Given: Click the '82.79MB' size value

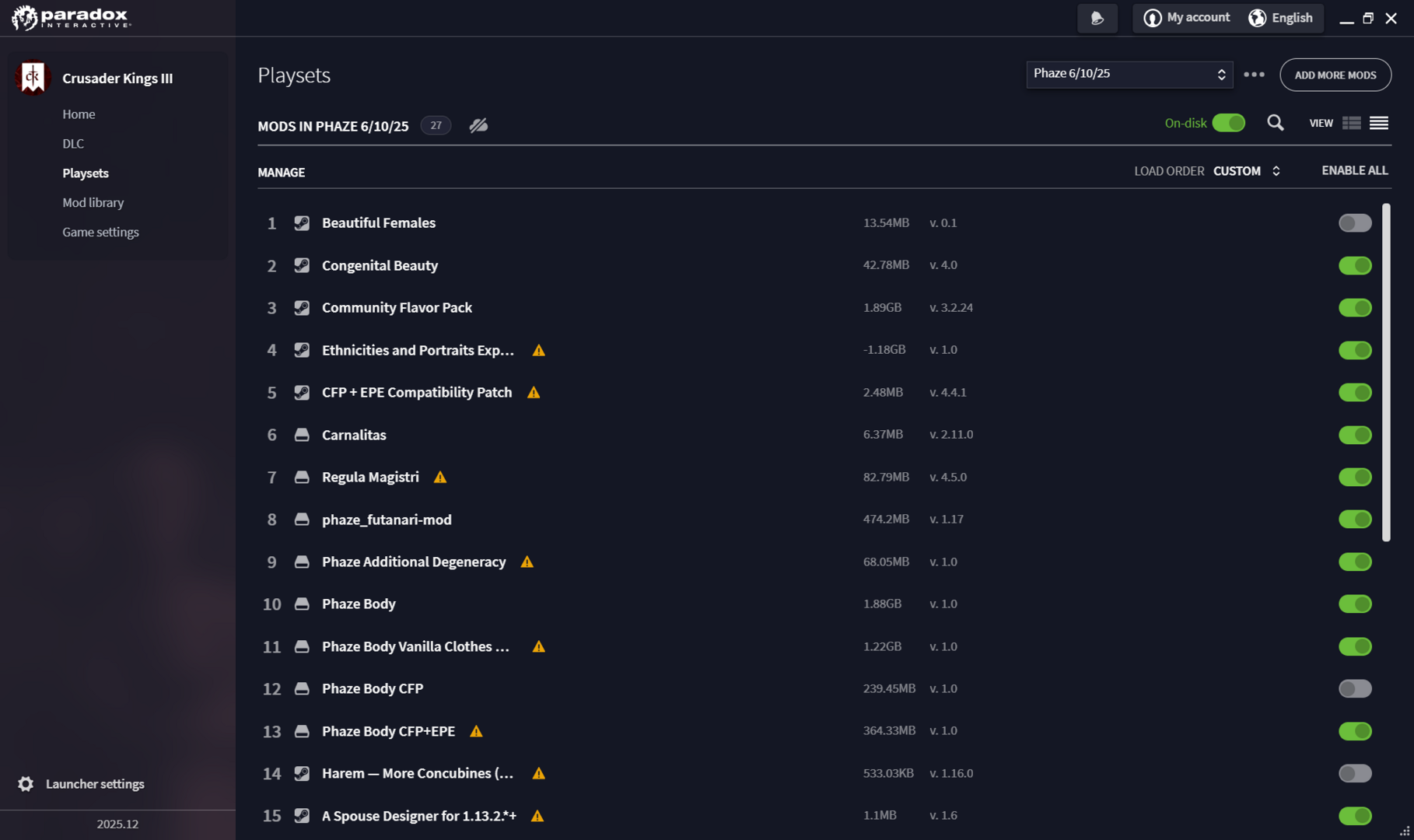Looking at the screenshot, I should (886, 478).
